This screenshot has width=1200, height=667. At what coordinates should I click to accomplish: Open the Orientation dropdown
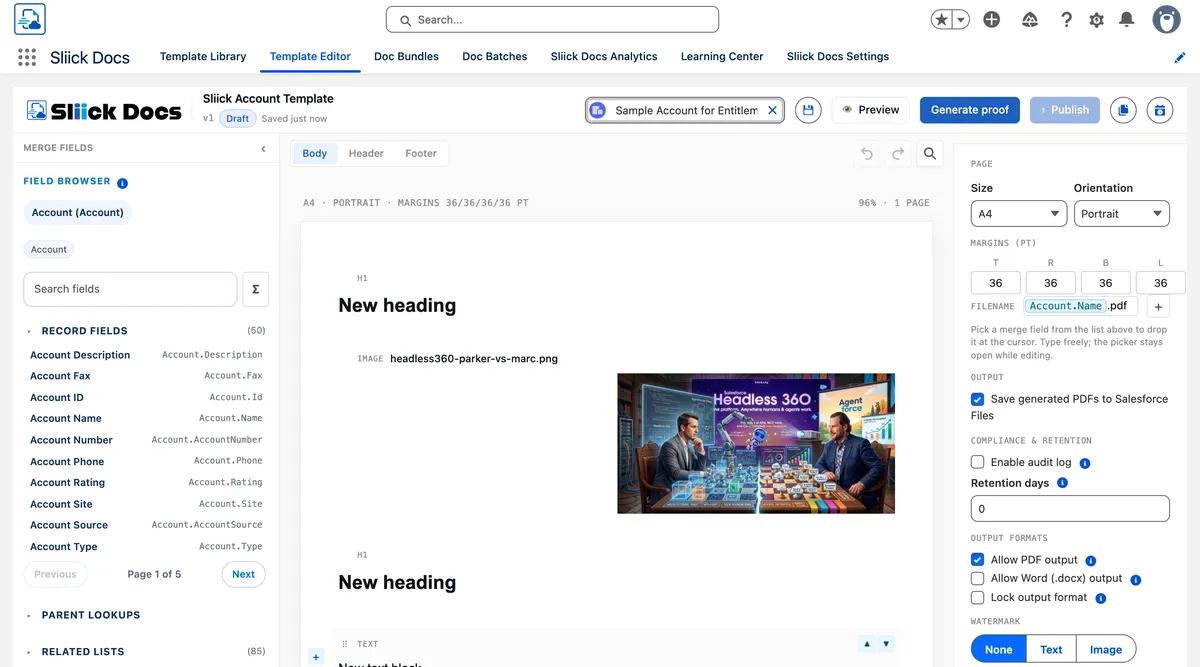click(1121, 213)
